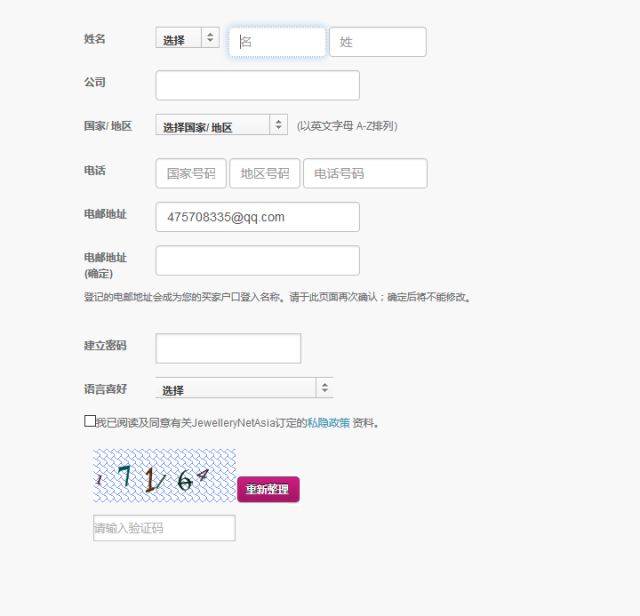The height and width of the screenshot is (616, 640).
Task: Click the 国家号码 country code field
Action: coord(191,173)
